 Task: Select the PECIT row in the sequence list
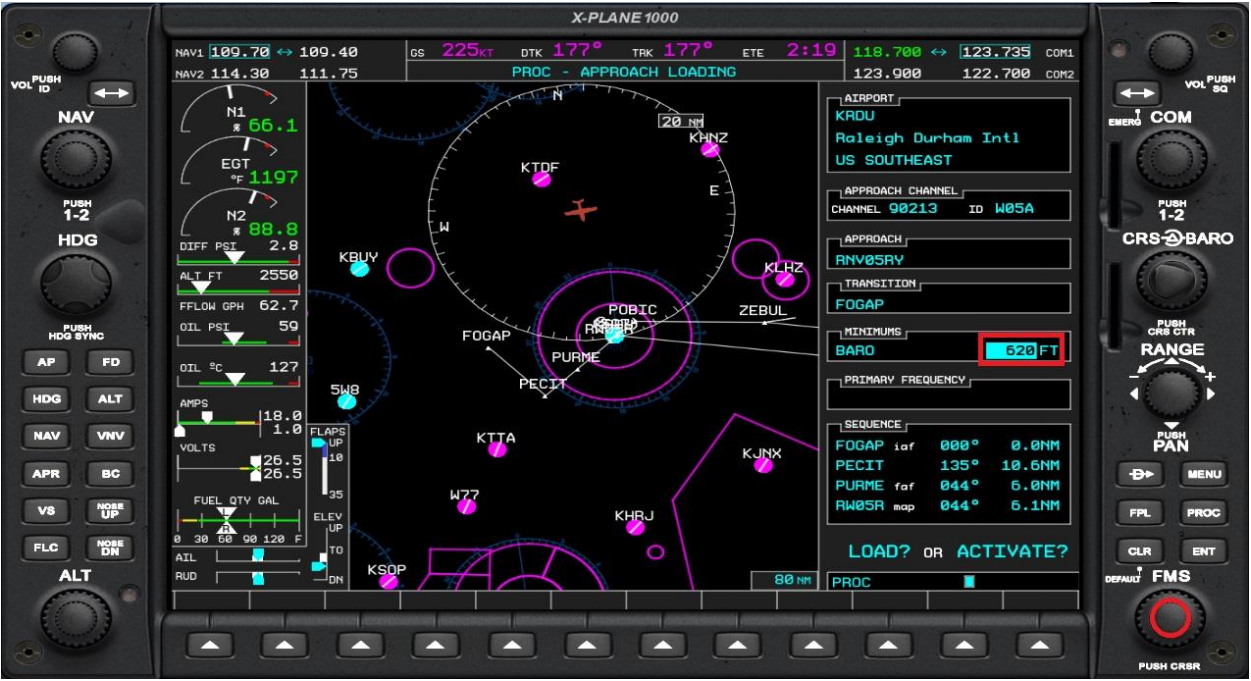tap(947, 466)
